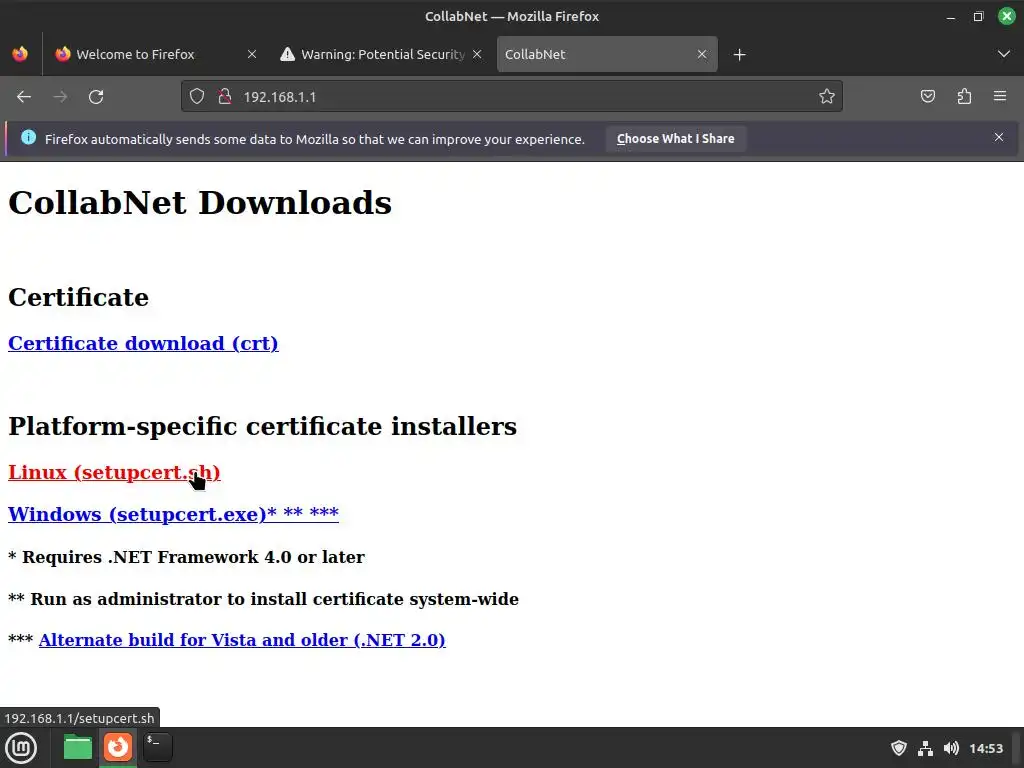Go back to the previous page
1024x768 pixels.
[24, 97]
